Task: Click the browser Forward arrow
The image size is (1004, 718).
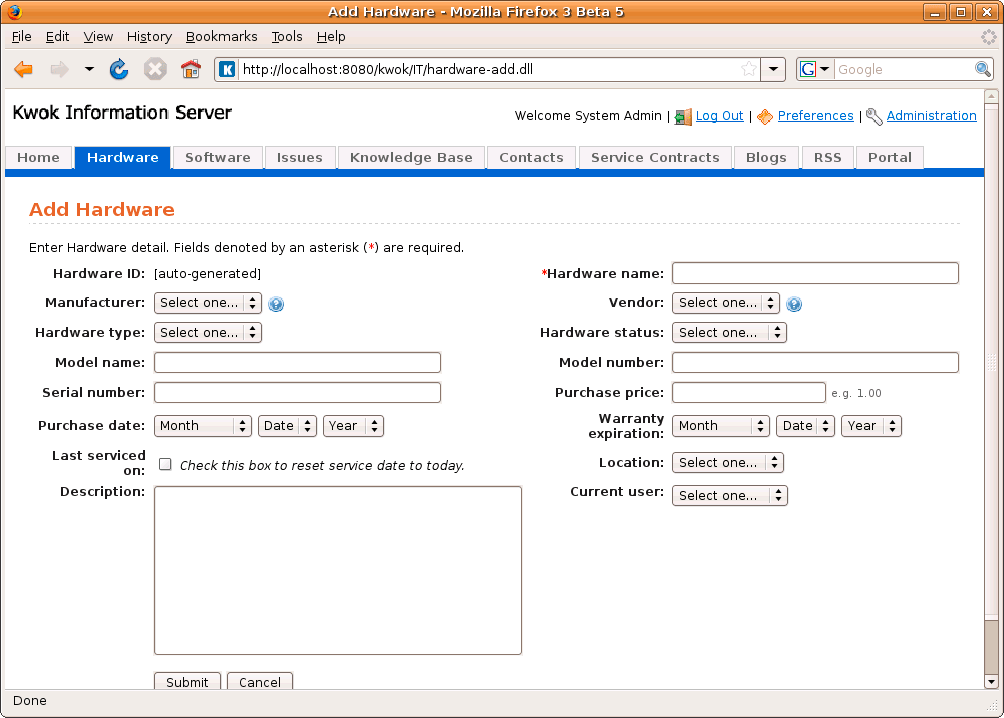Action: click(x=59, y=69)
